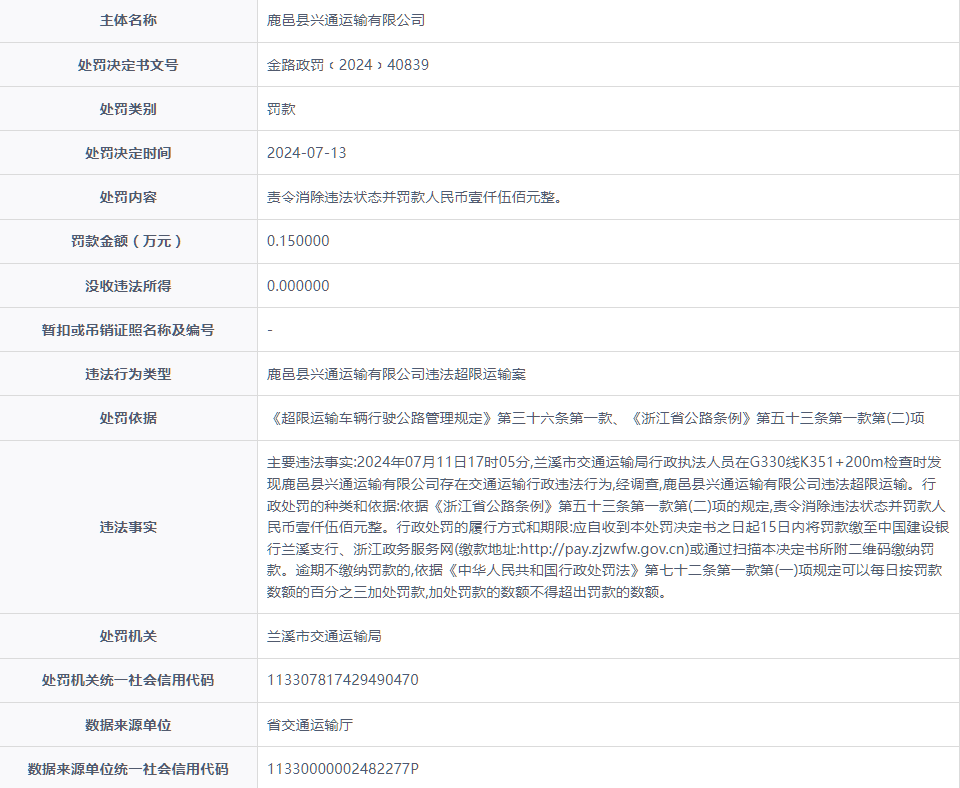
Task: Select the label 处罚决定时间
Action: [128, 153]
